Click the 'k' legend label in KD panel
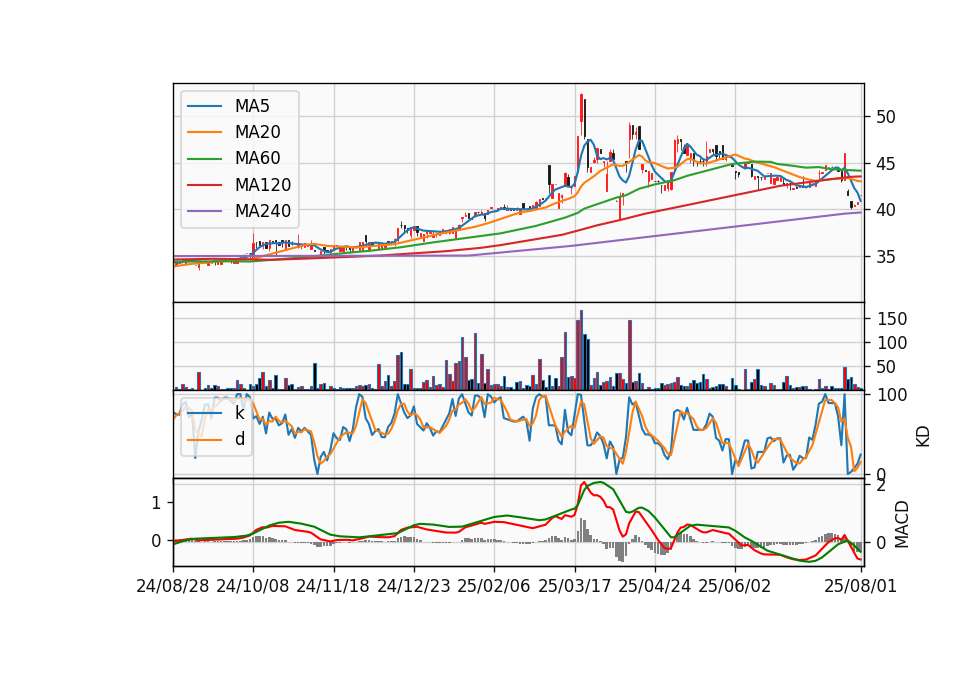This screenshot has height=690, width=960. (x=239, y=413)
